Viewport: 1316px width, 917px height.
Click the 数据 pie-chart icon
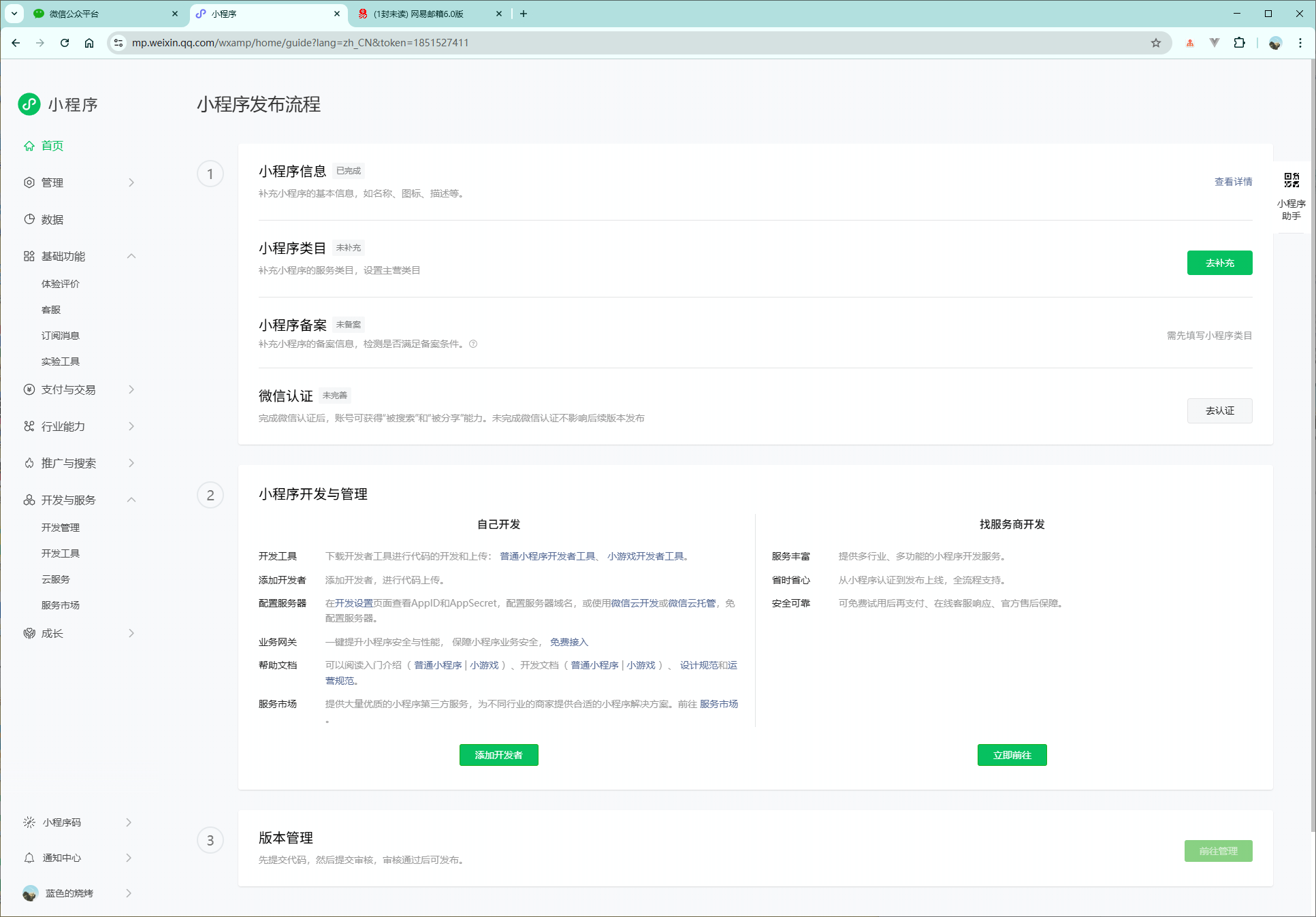tap(29, 219)
